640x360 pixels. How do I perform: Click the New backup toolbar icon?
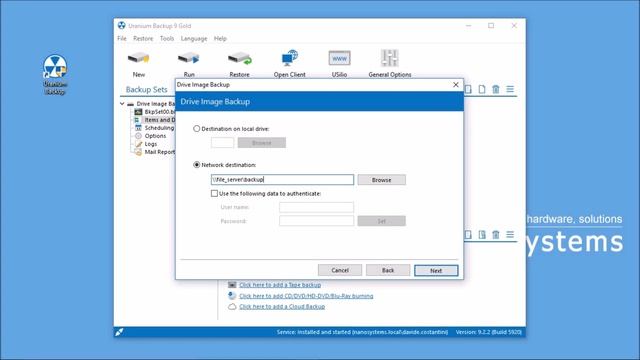pyautogui.click(x=138, y=59)
